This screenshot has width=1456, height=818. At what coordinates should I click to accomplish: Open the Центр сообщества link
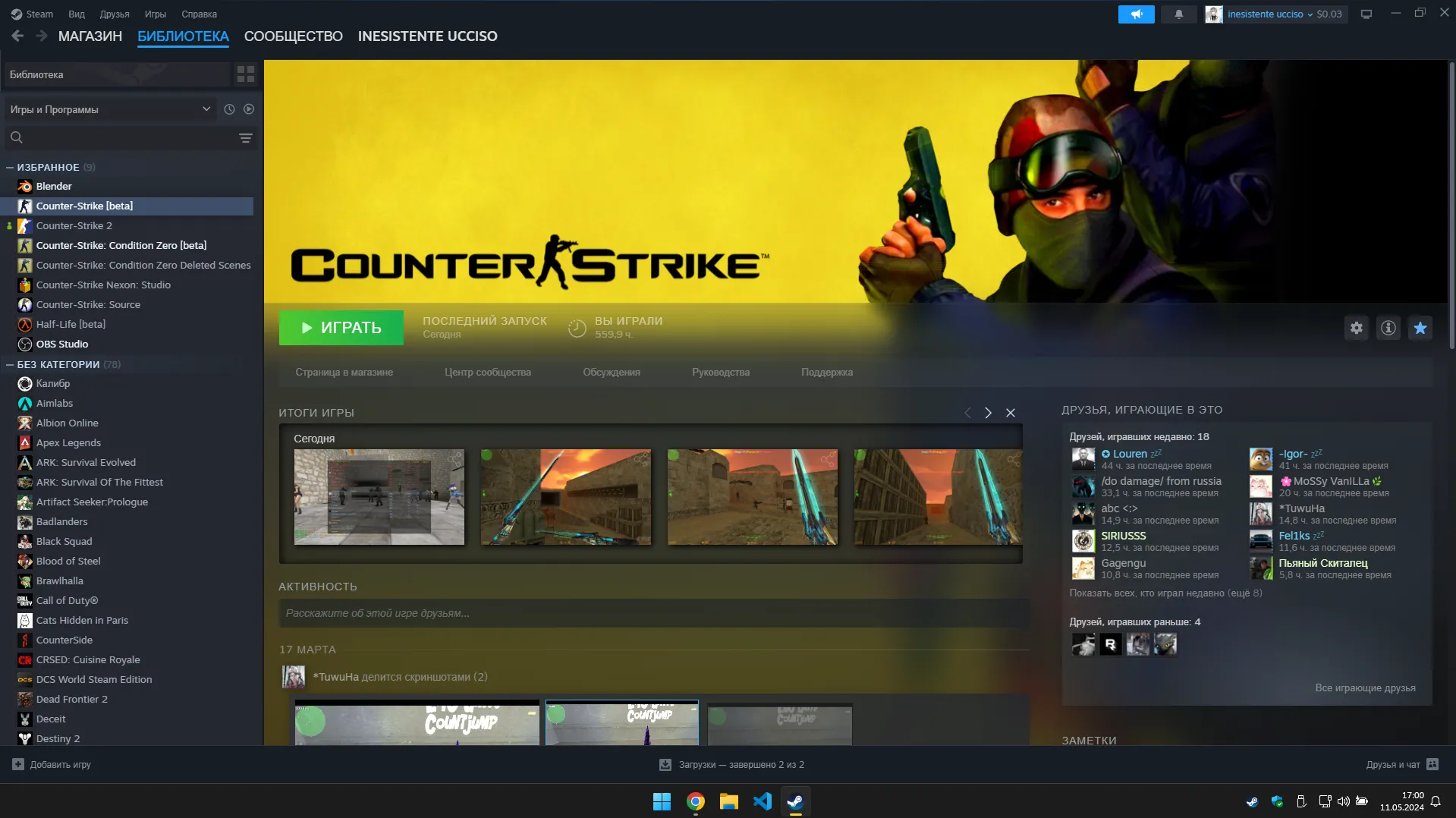click(x=487, y=373)
